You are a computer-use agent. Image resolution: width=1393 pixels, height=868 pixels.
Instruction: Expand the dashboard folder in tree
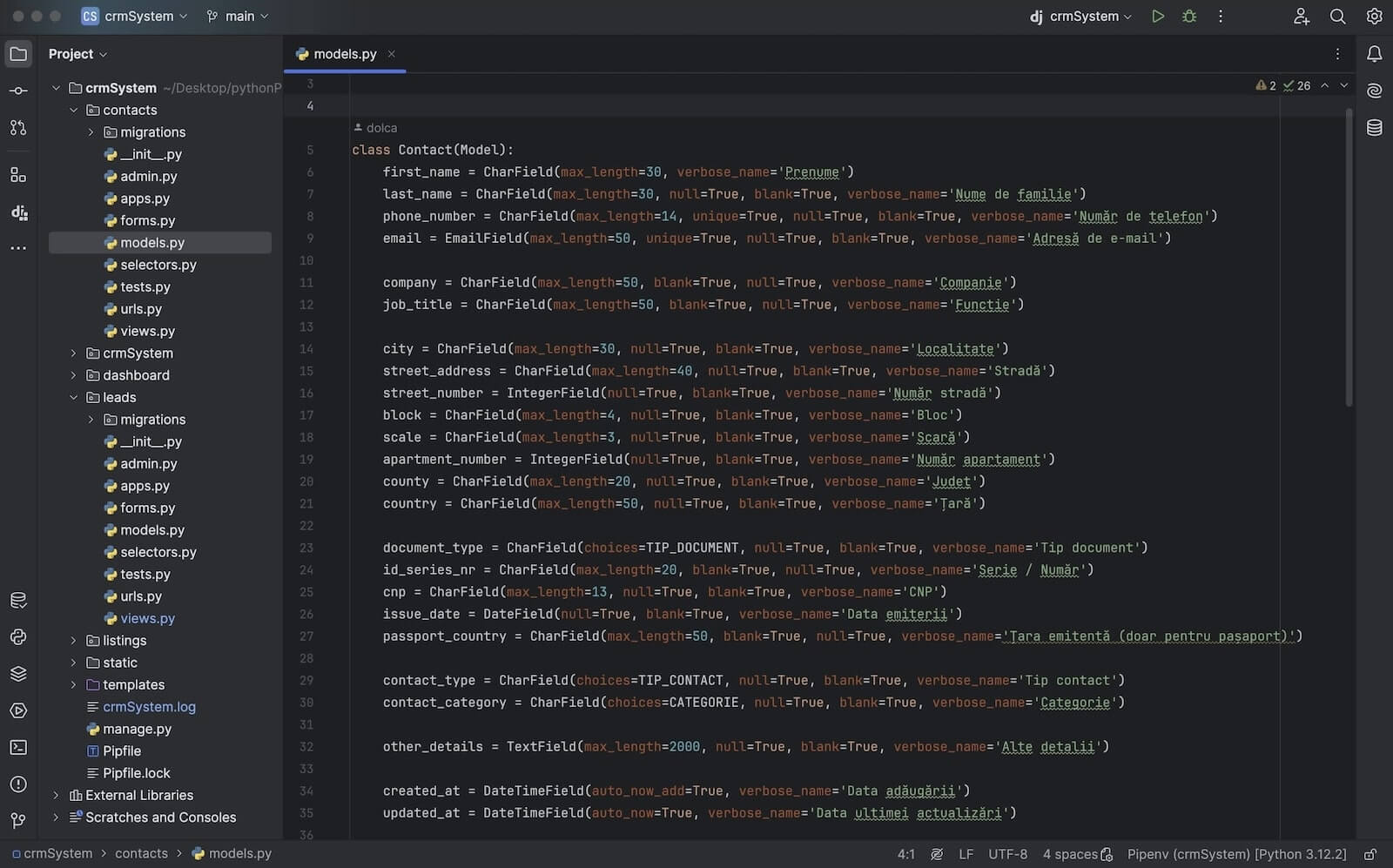73,375
